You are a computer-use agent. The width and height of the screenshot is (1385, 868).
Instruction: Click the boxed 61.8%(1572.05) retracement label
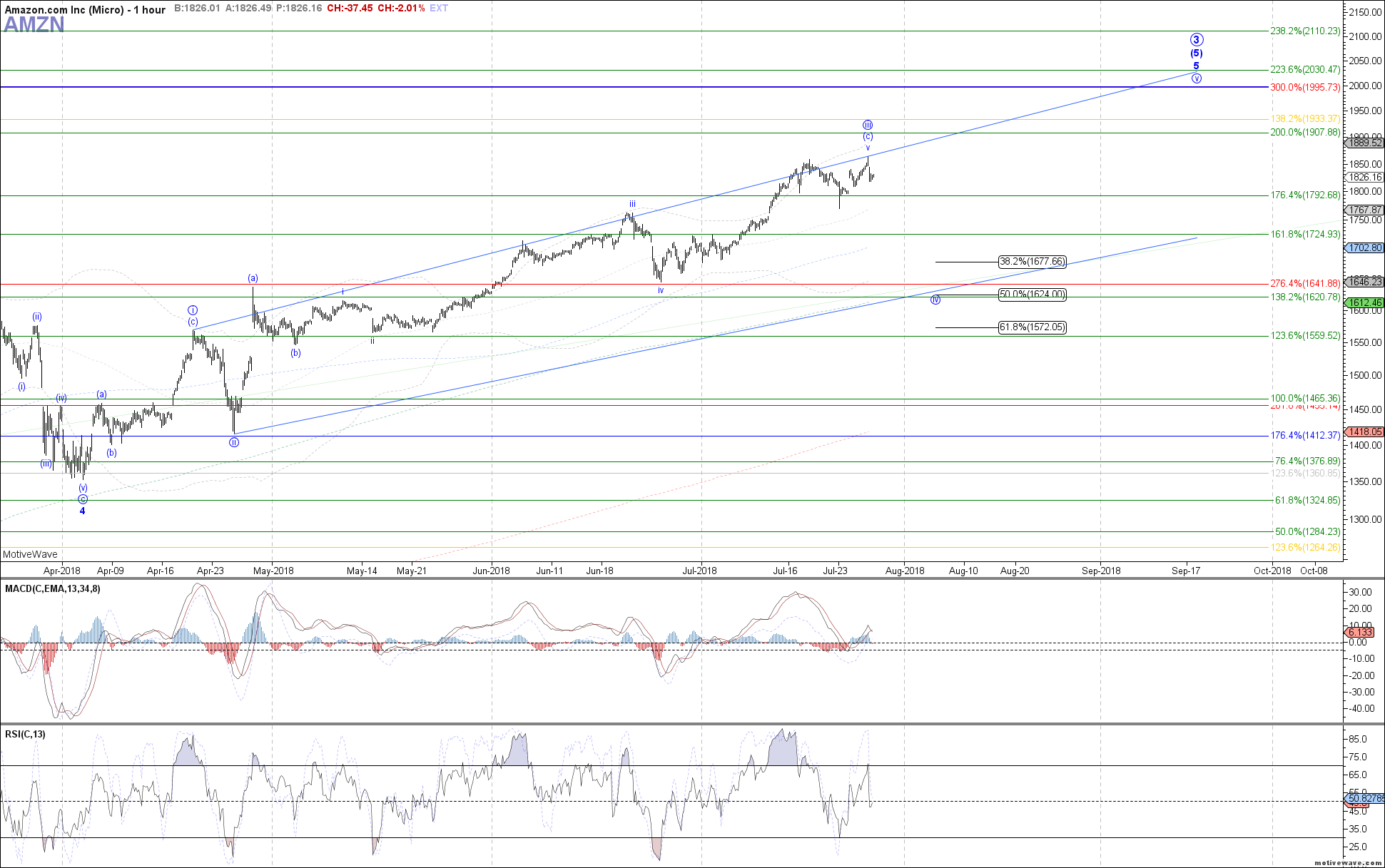pos(1032,327)
